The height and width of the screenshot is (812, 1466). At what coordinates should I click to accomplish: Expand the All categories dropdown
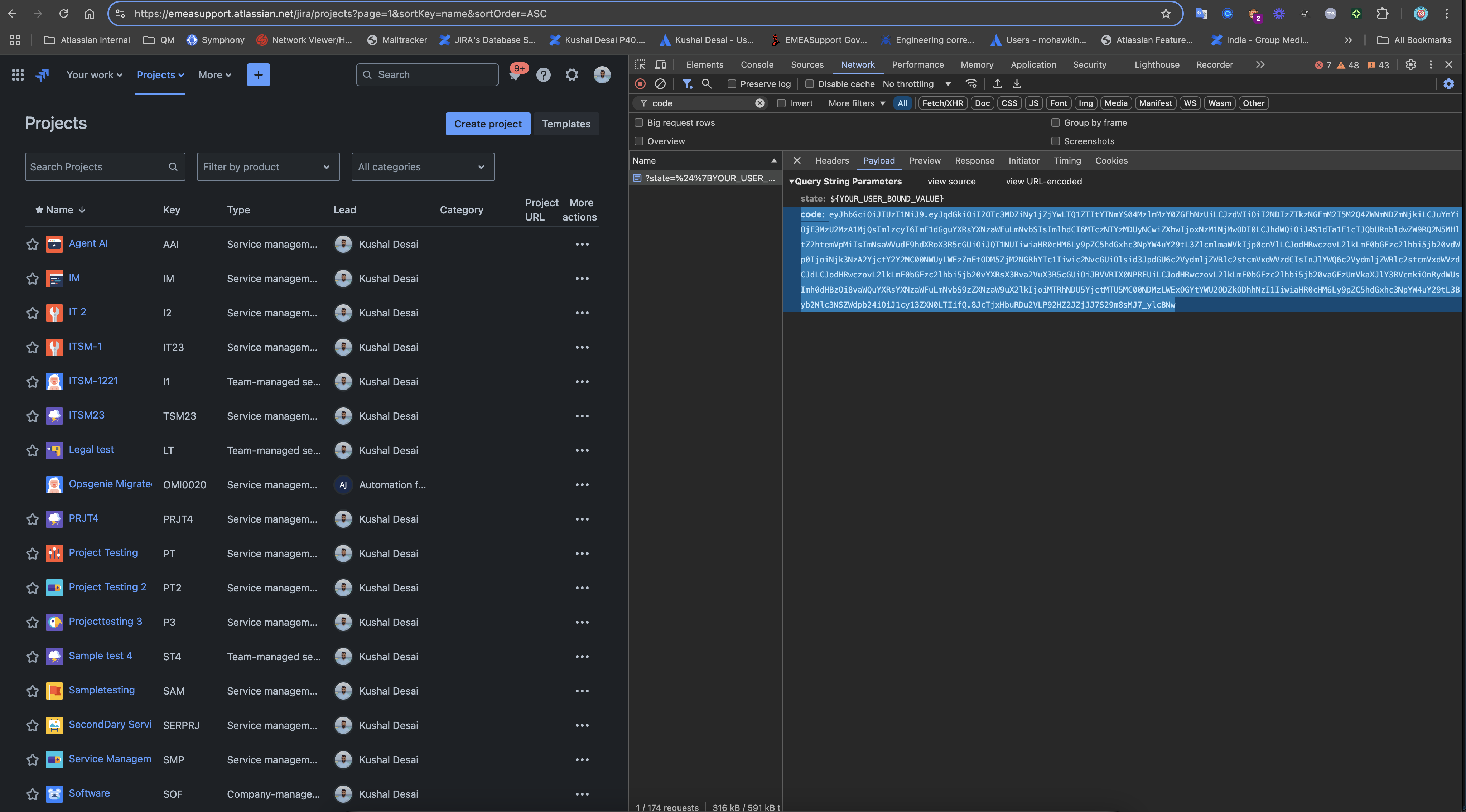click(x=423, y=167)
